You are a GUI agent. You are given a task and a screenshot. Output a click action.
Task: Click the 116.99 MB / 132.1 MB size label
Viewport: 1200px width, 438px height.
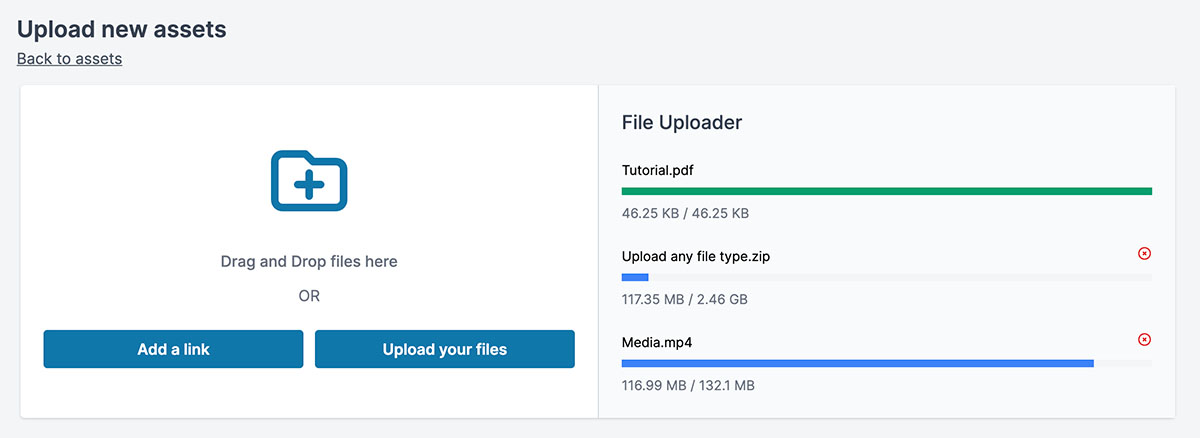pyautogui.click(x=688, y=385)
